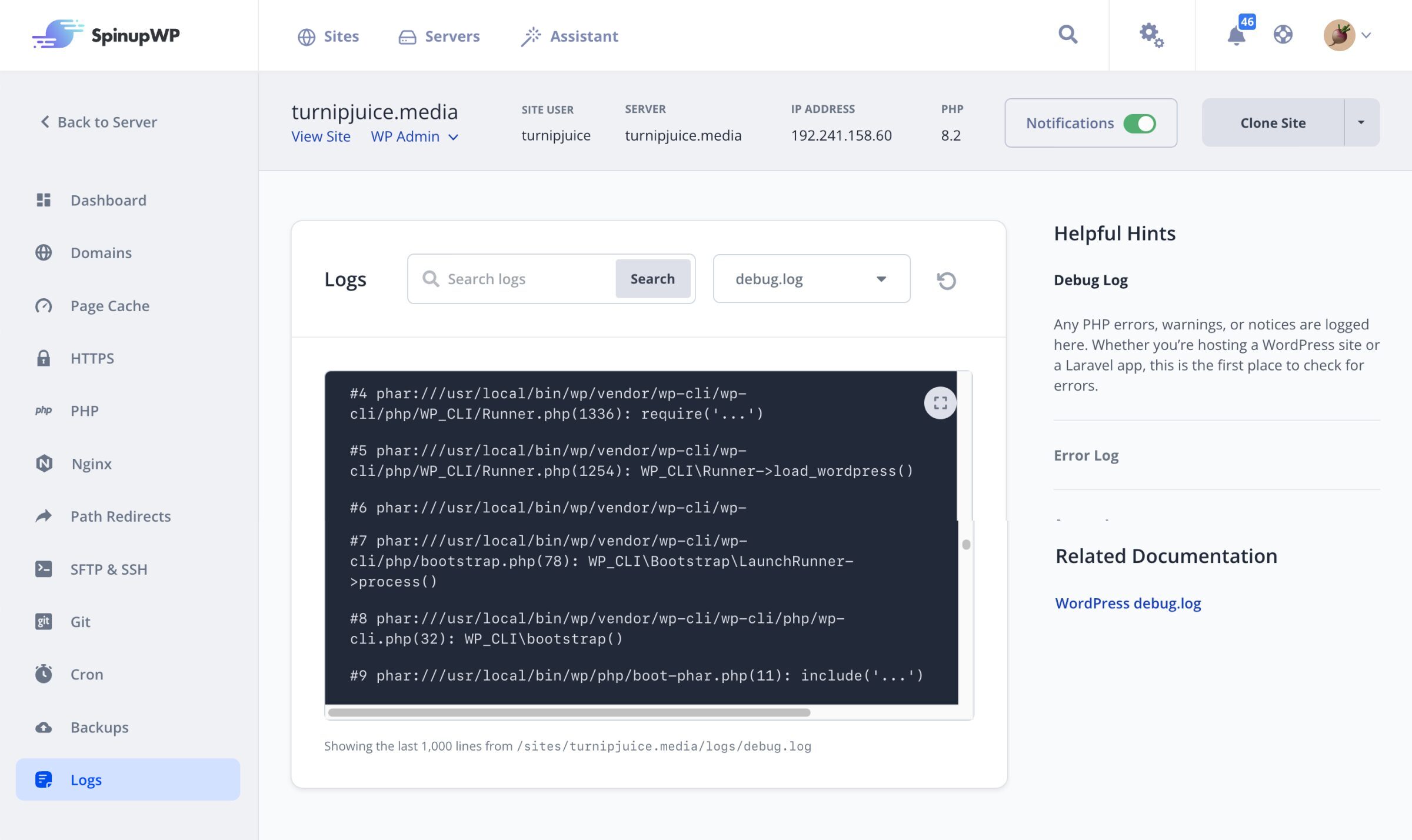Refresh the debug log output

(946, 281)
